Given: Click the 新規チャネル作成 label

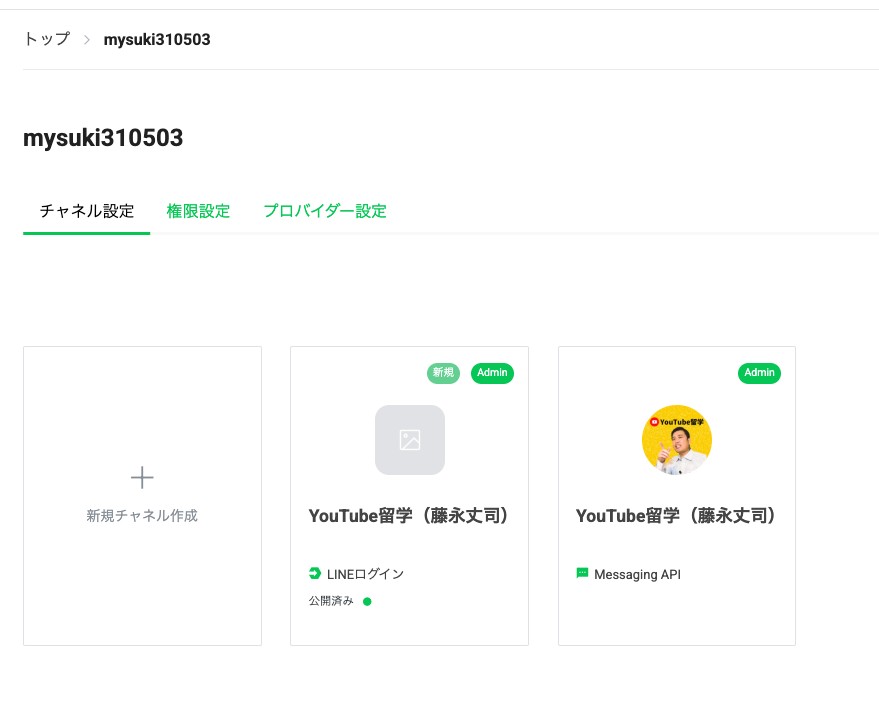Looking at the screenshot, I should click(x=142, y=516).
